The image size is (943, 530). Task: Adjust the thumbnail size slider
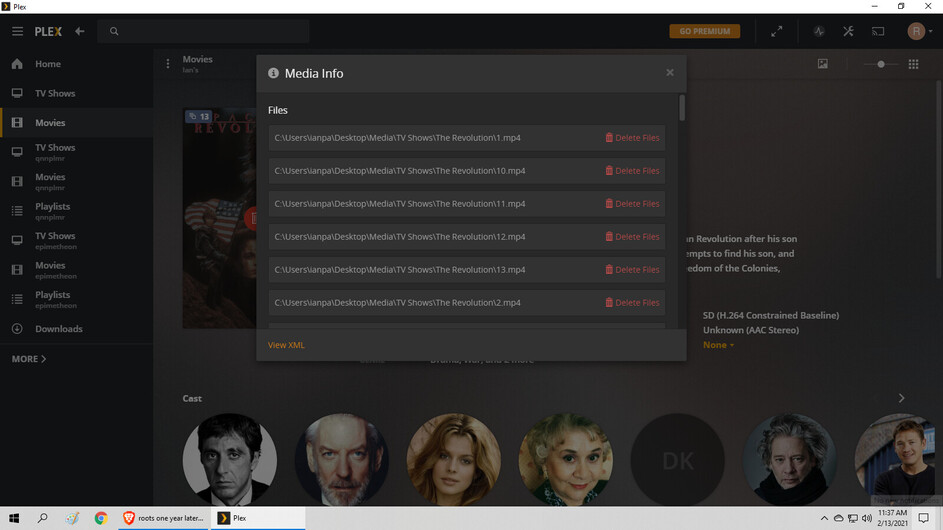880,64
